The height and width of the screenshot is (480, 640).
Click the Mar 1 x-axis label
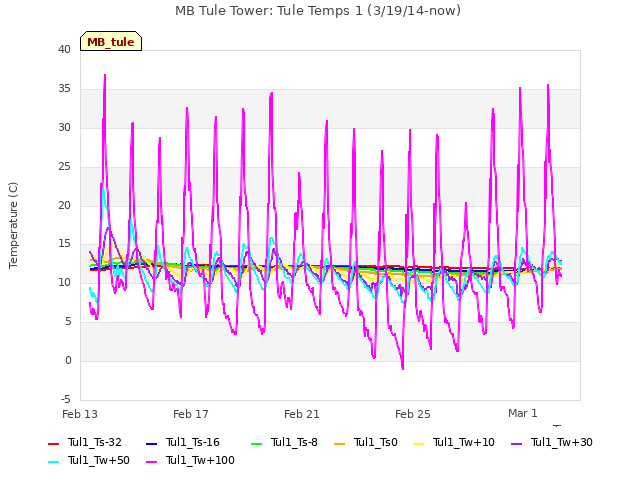pyautogui.click(x=522, y=413)
